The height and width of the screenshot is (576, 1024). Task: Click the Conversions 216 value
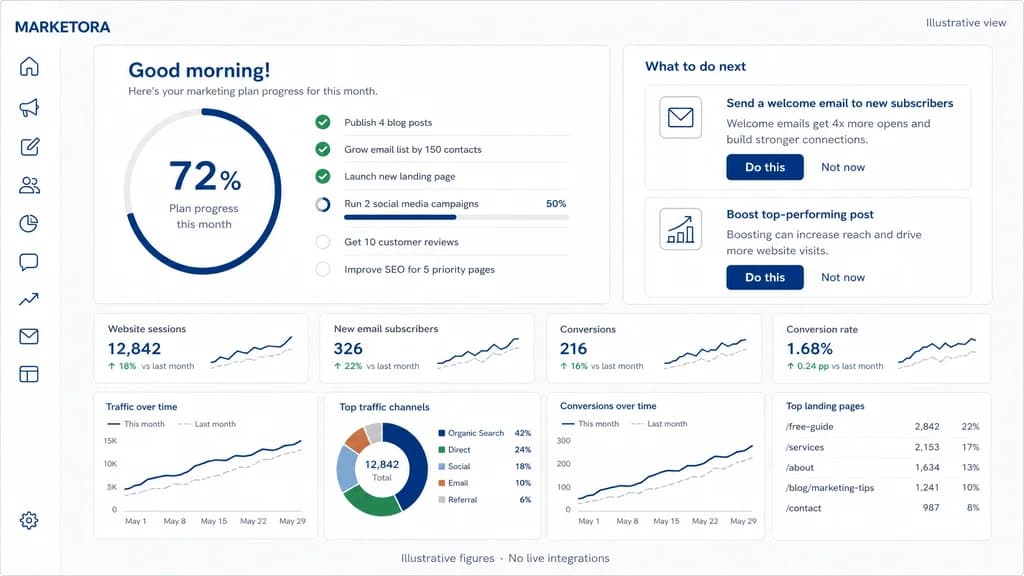(573, 349)
